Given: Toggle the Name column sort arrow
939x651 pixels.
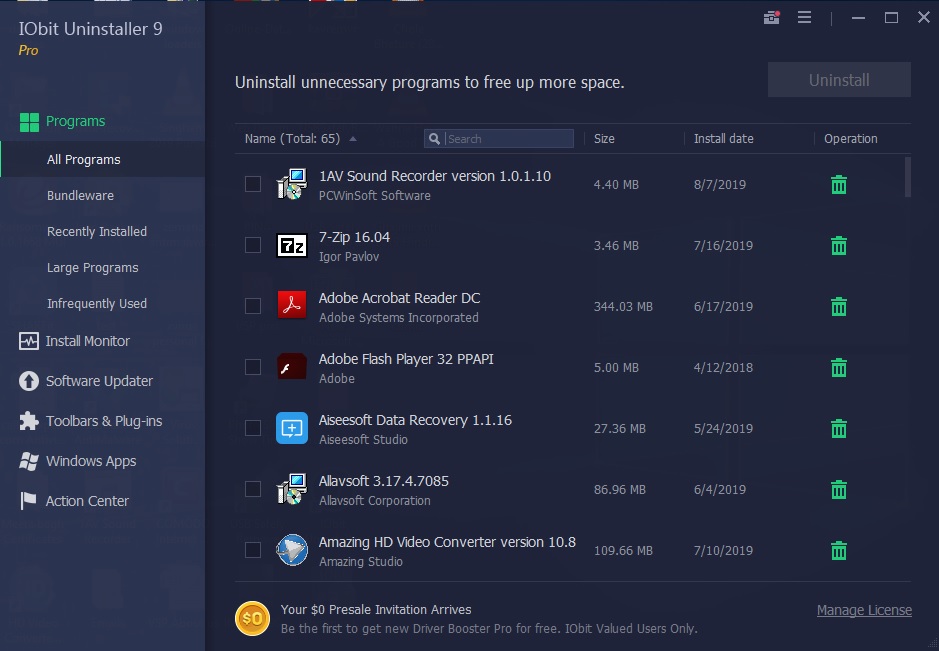Looking at the screenshot, I should tap(353, 139).
